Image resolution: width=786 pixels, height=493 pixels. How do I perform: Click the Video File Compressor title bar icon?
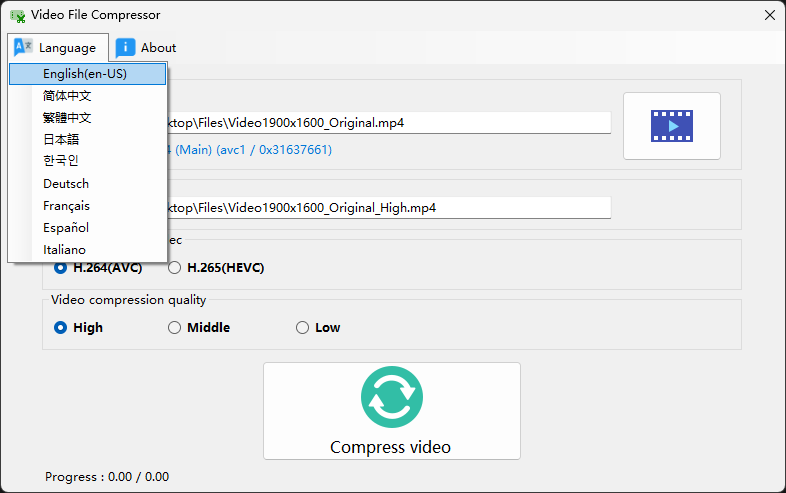pyautogui.click(x=18, y=16)
